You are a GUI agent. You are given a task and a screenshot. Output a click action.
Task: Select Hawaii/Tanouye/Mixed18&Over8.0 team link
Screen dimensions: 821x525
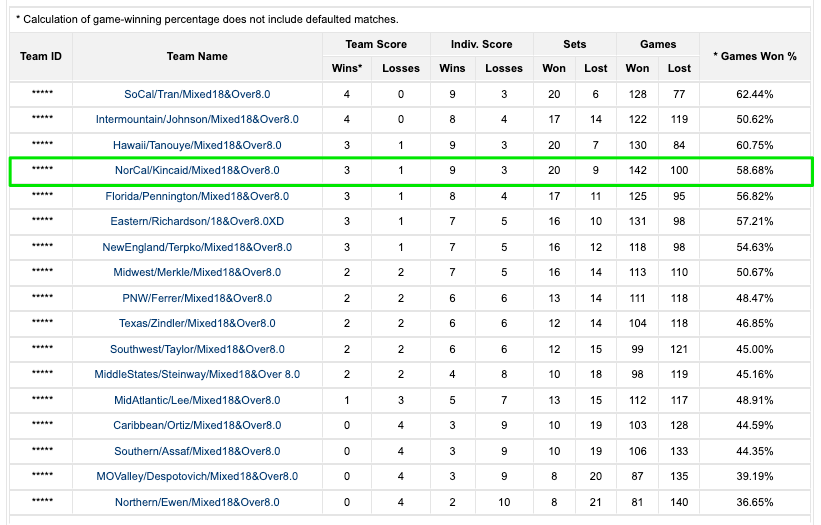click(x=197, y=145)
